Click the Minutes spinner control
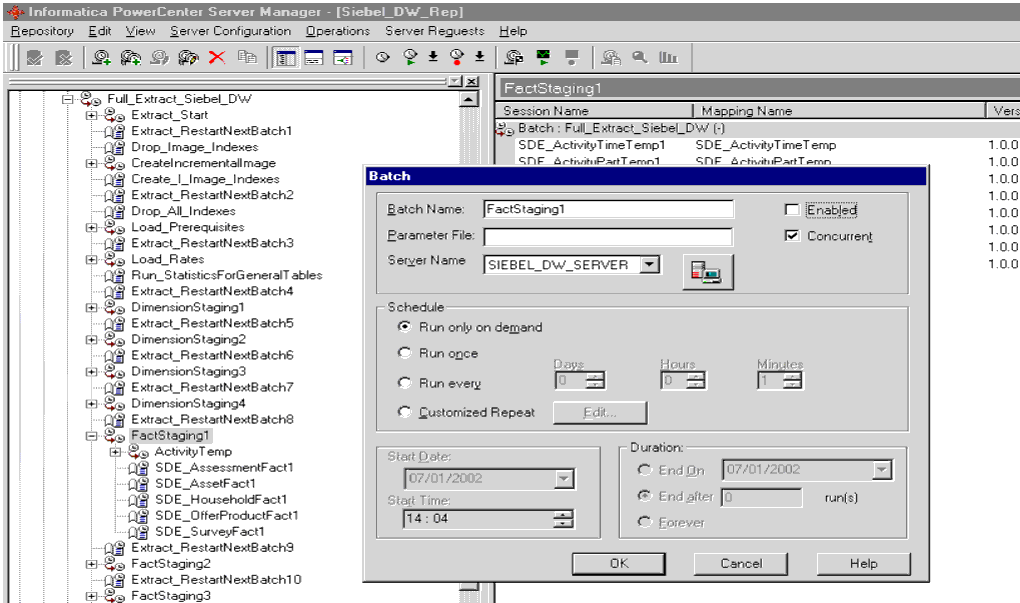 [x=792, y=381]
